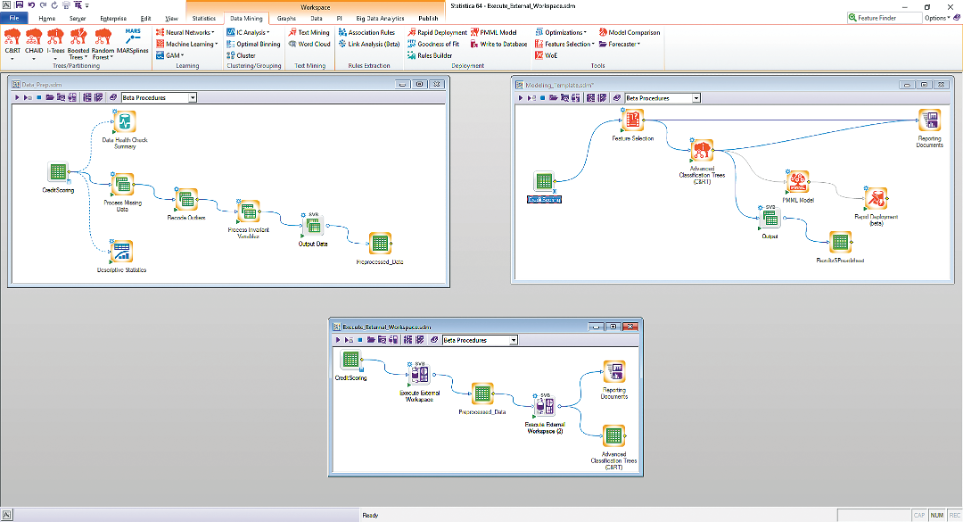Open Association Rules

pyautogui.click(x=367, y=33)
